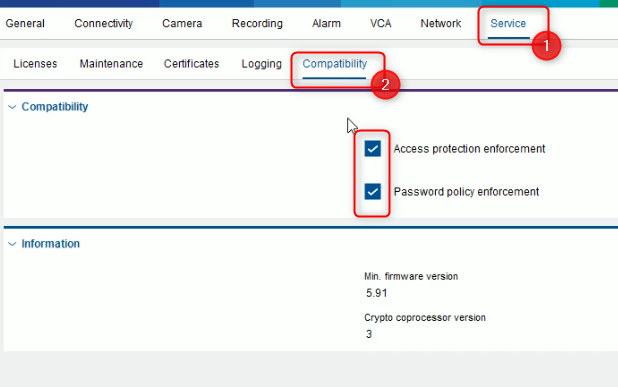This screenshot has width=618, height=387.
Task: Select the Service tab
Action: click(508, 24)
